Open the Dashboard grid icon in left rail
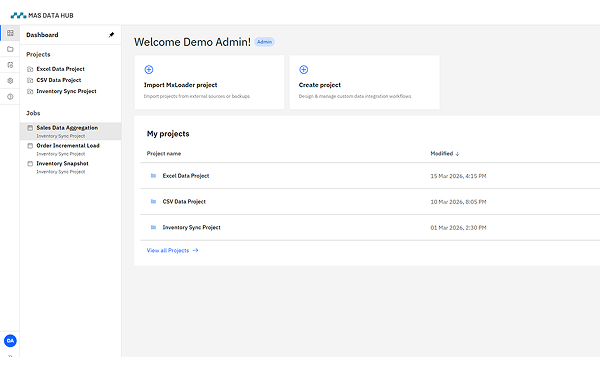 click(x=10, y=33)
